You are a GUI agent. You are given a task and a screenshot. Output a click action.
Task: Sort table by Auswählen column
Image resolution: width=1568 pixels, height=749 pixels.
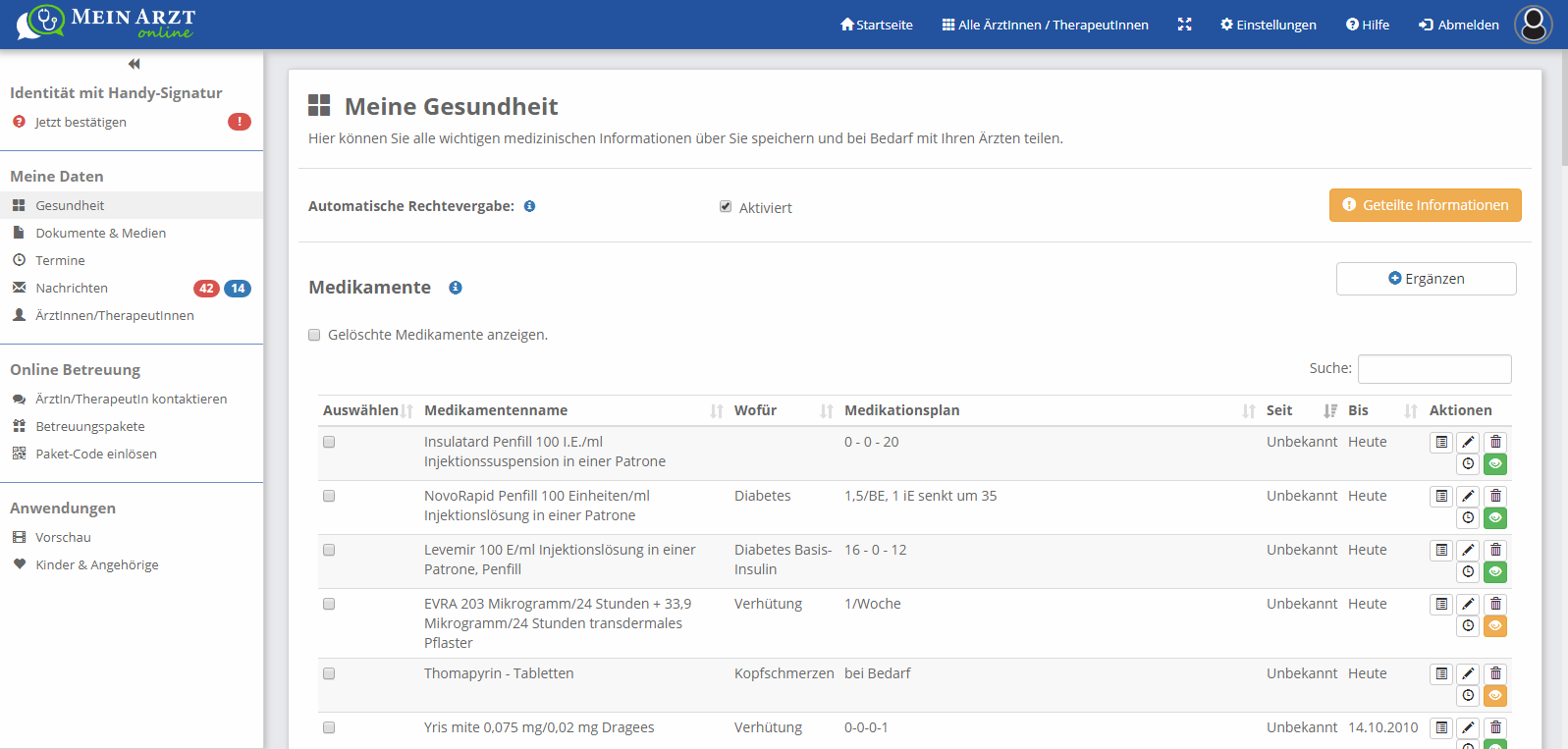coord(367,410)
